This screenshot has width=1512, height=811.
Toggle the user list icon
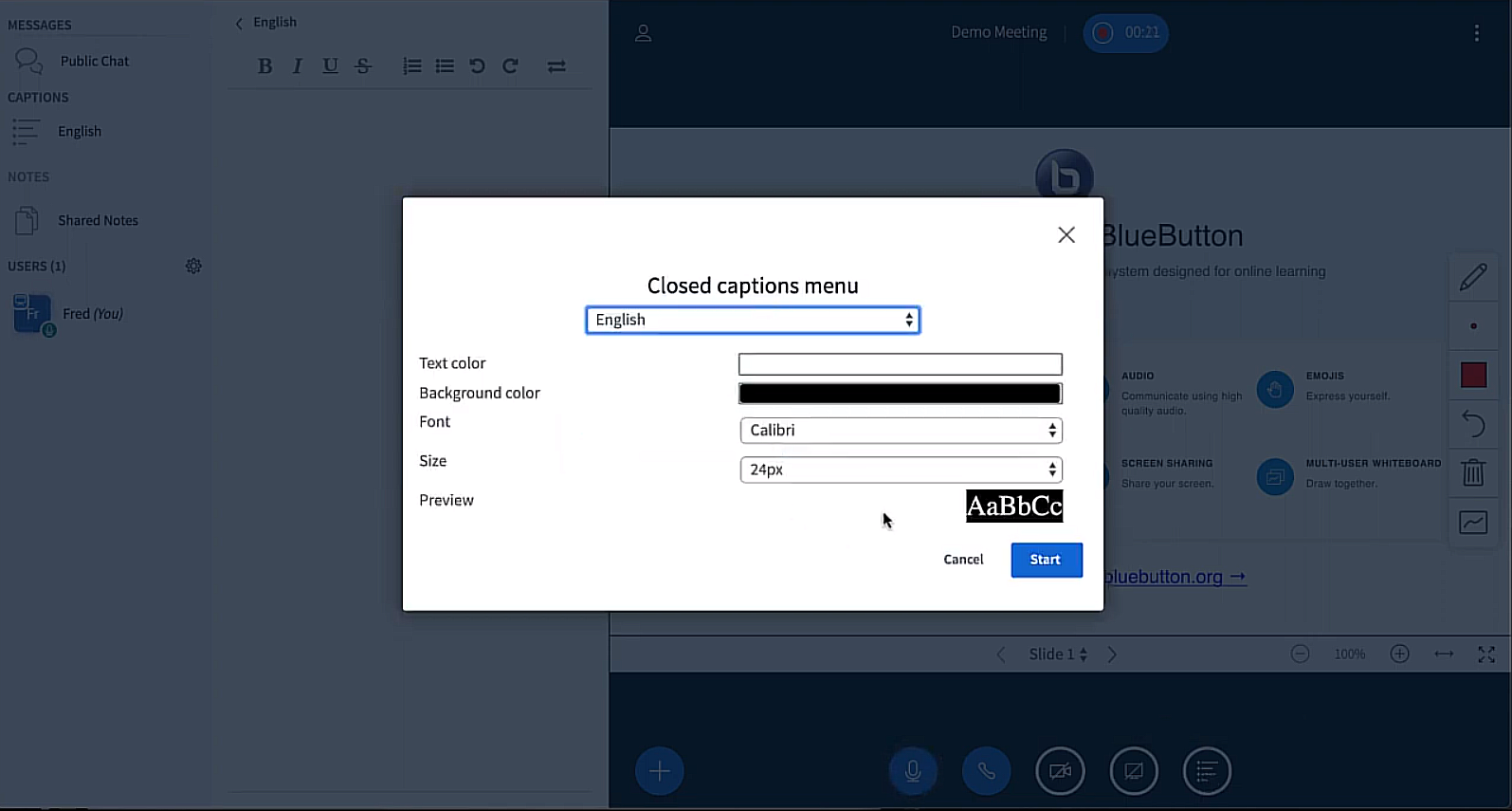tap(643, 33)
